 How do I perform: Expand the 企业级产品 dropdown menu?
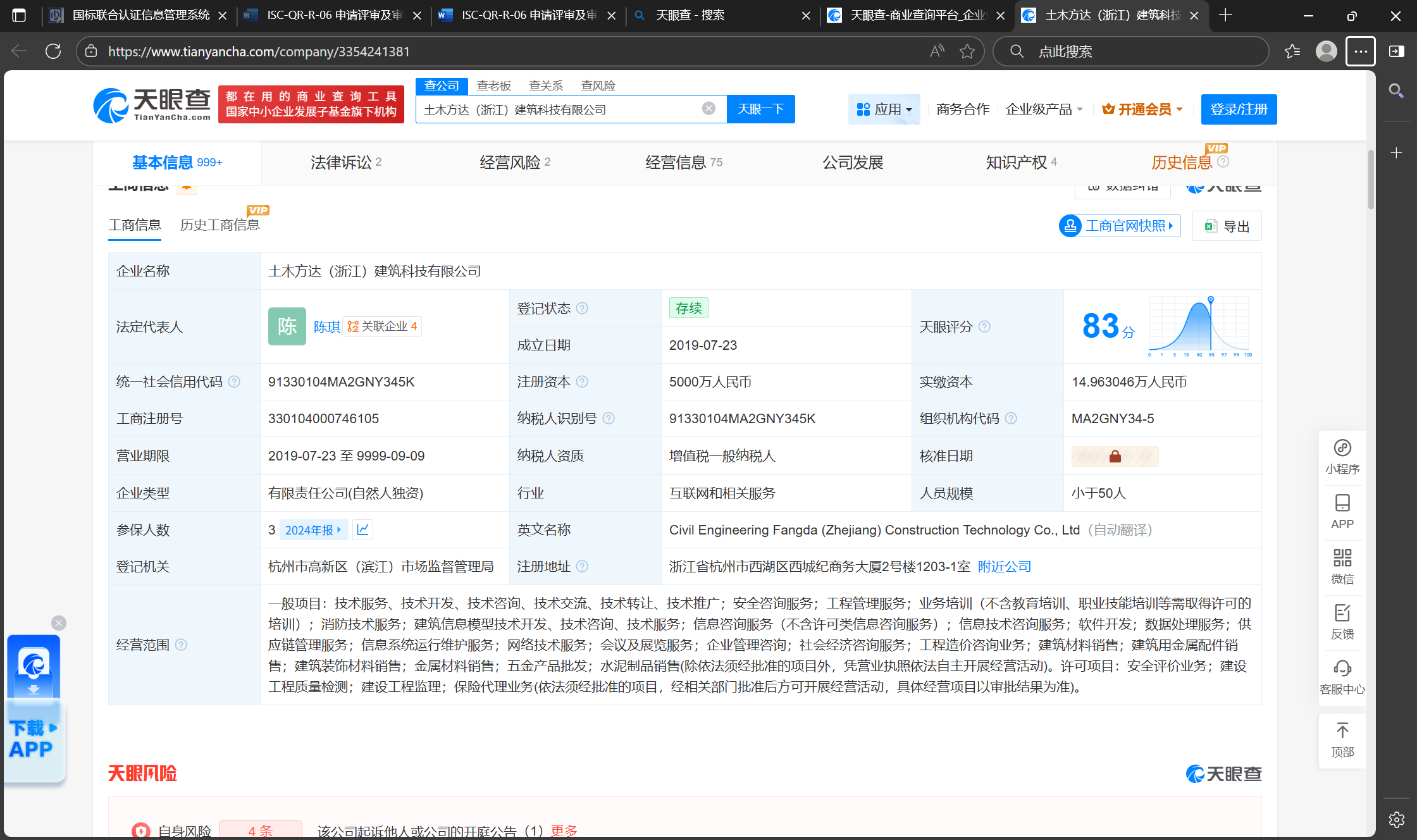1044,109
